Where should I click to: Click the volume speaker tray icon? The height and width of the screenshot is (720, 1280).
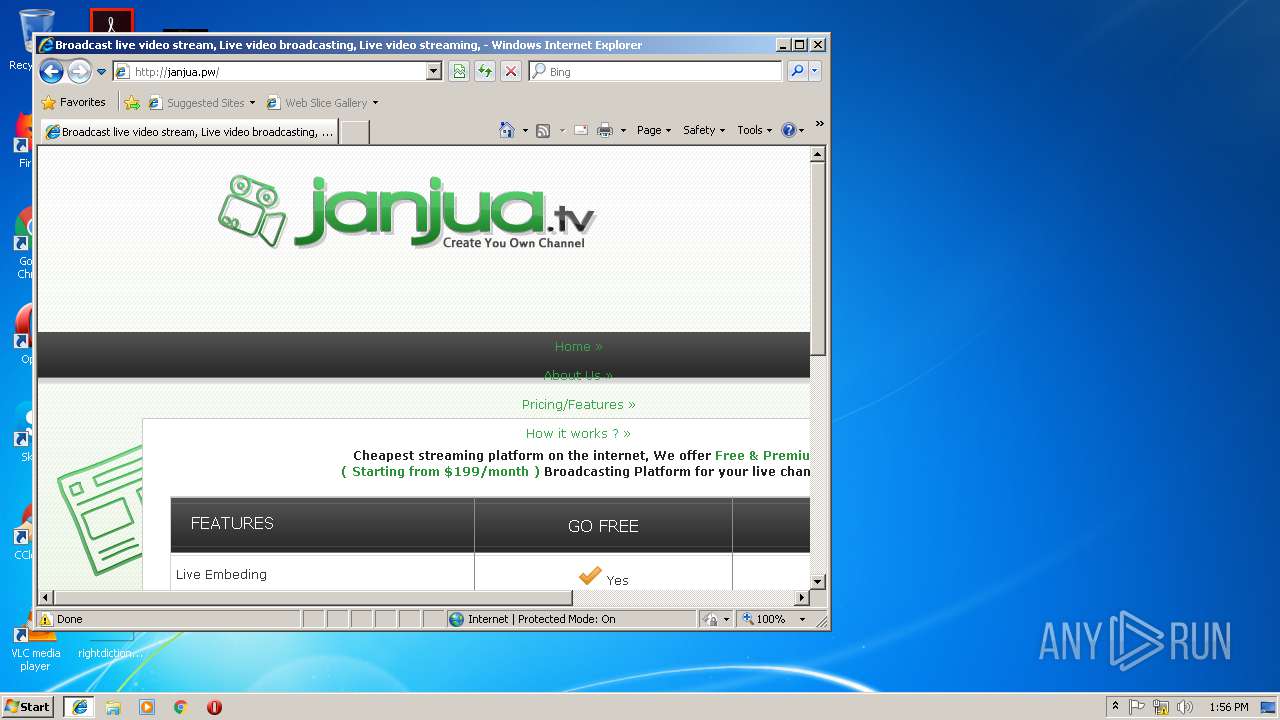coord(1185,706)
